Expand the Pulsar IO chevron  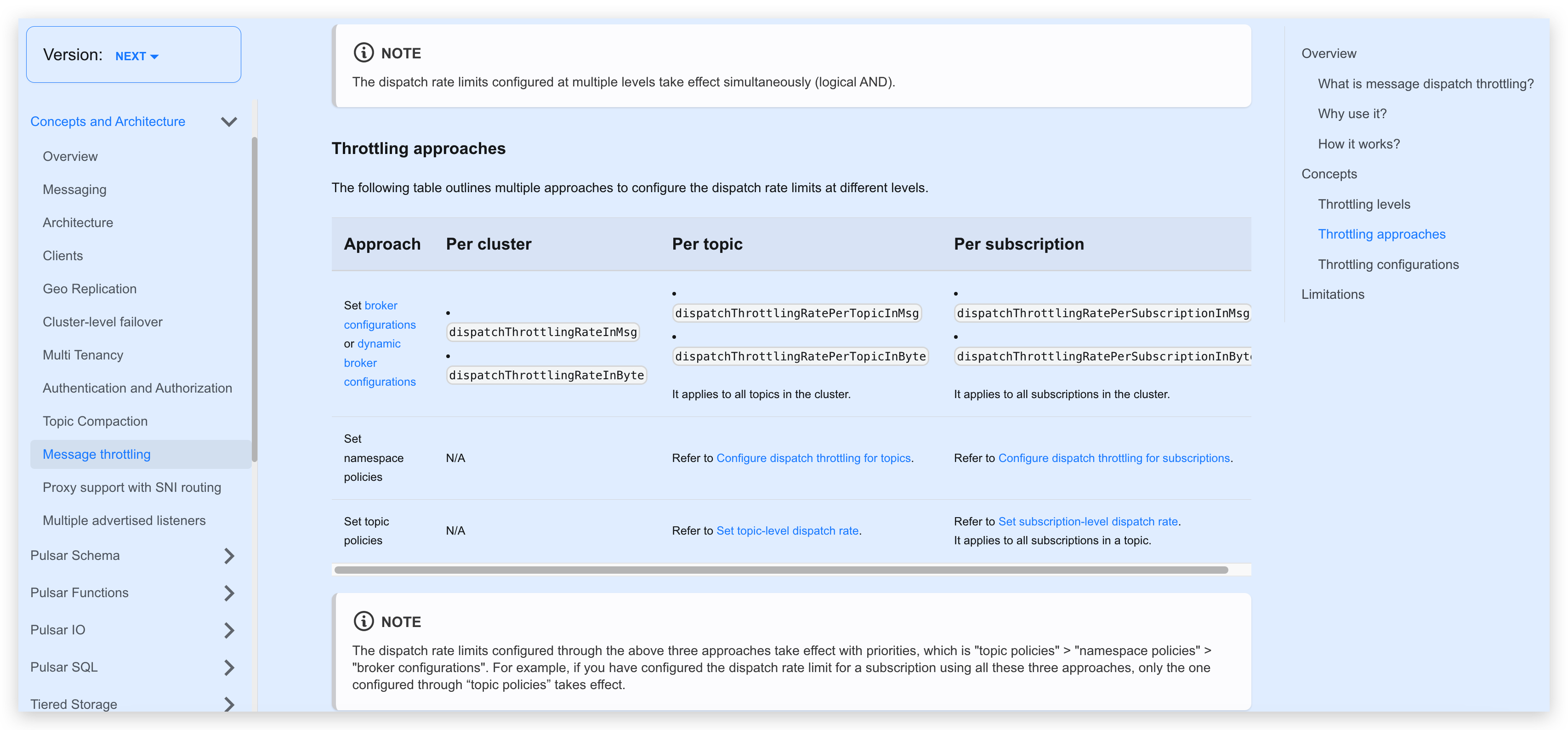point(229,630)
